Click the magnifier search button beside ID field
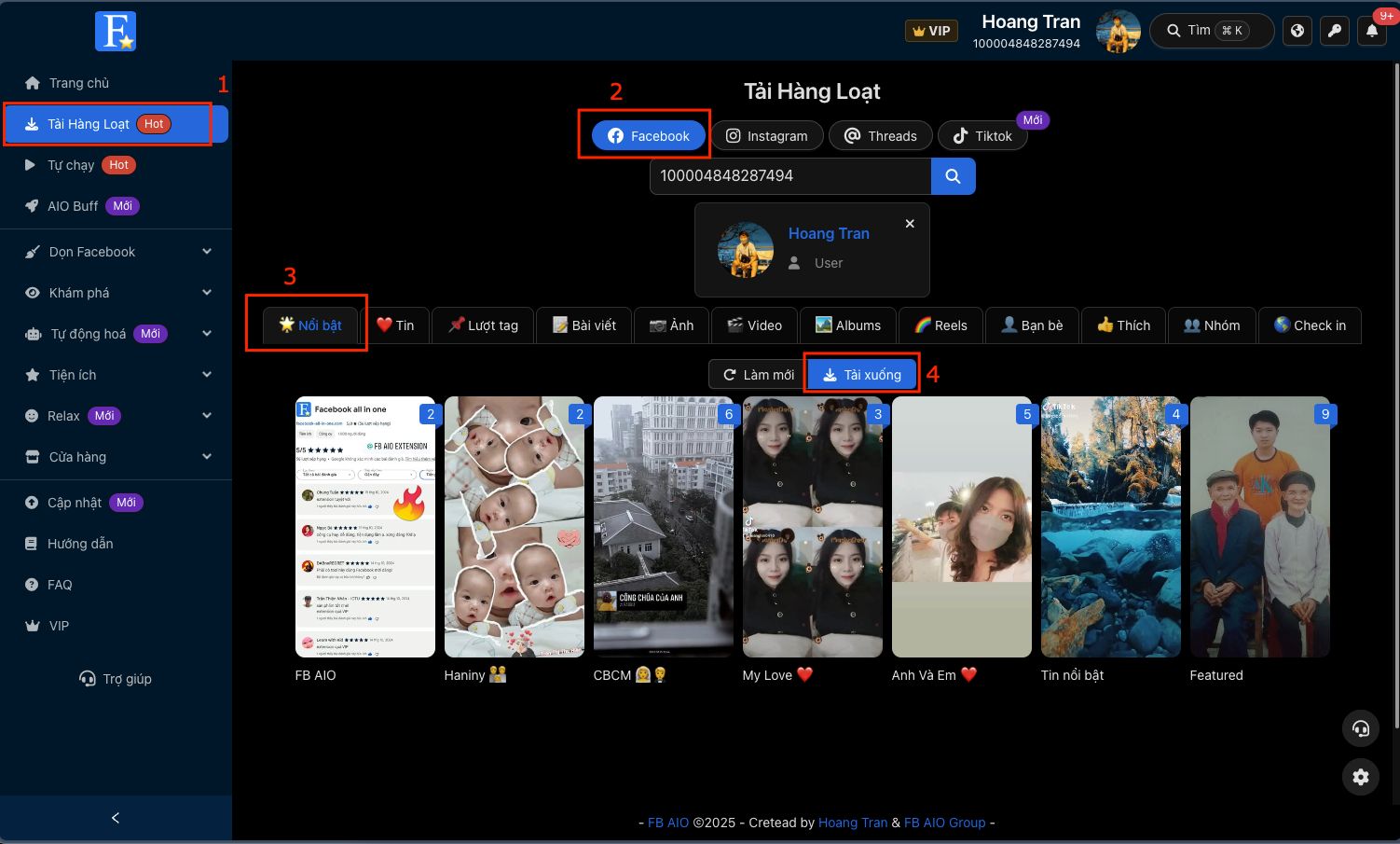Viewport: 1400px width, 844px height. 953,175
